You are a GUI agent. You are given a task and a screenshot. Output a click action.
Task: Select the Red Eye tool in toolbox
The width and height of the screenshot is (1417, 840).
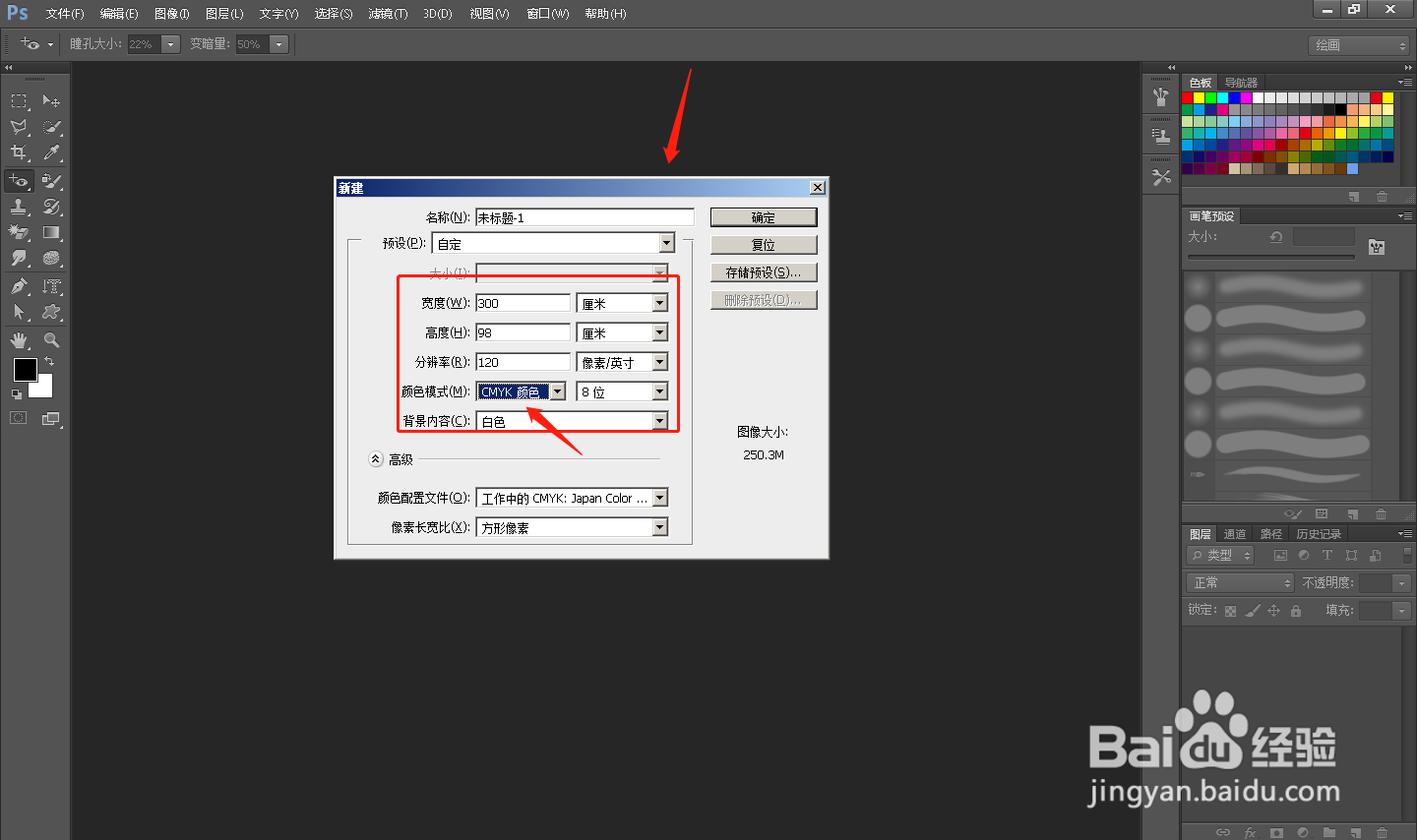coord(19,181)
